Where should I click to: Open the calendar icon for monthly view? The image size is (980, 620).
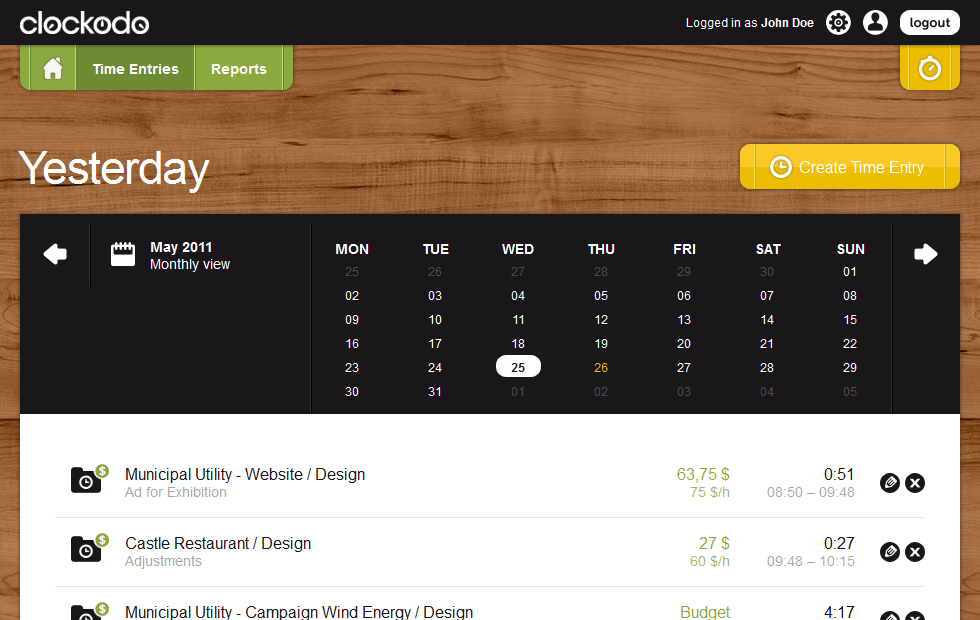(x=123, y=254)
